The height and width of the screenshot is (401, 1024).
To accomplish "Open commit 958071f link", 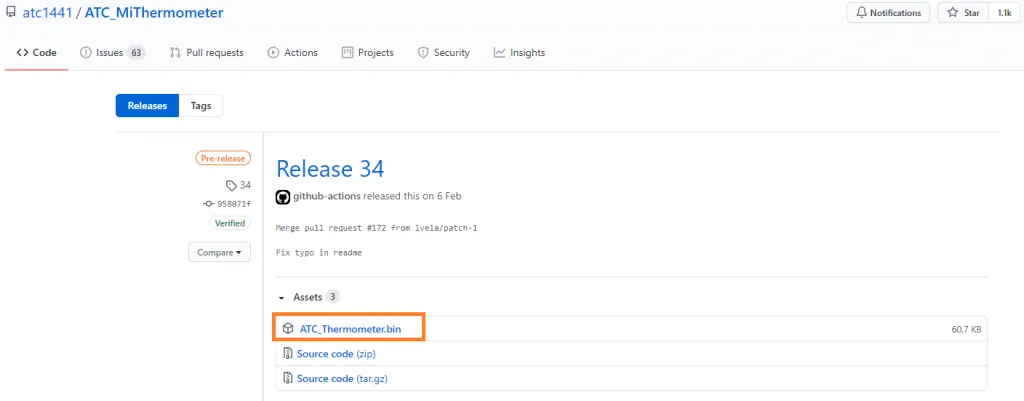I will click(234, 204).
